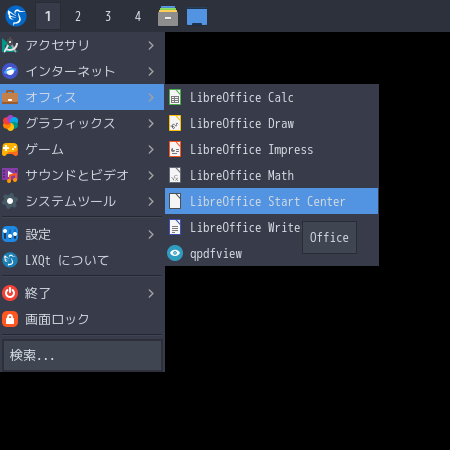The height and width of the screenshot is (450, 450).
Task: Click the Math formula document icon
Action: 175,175
